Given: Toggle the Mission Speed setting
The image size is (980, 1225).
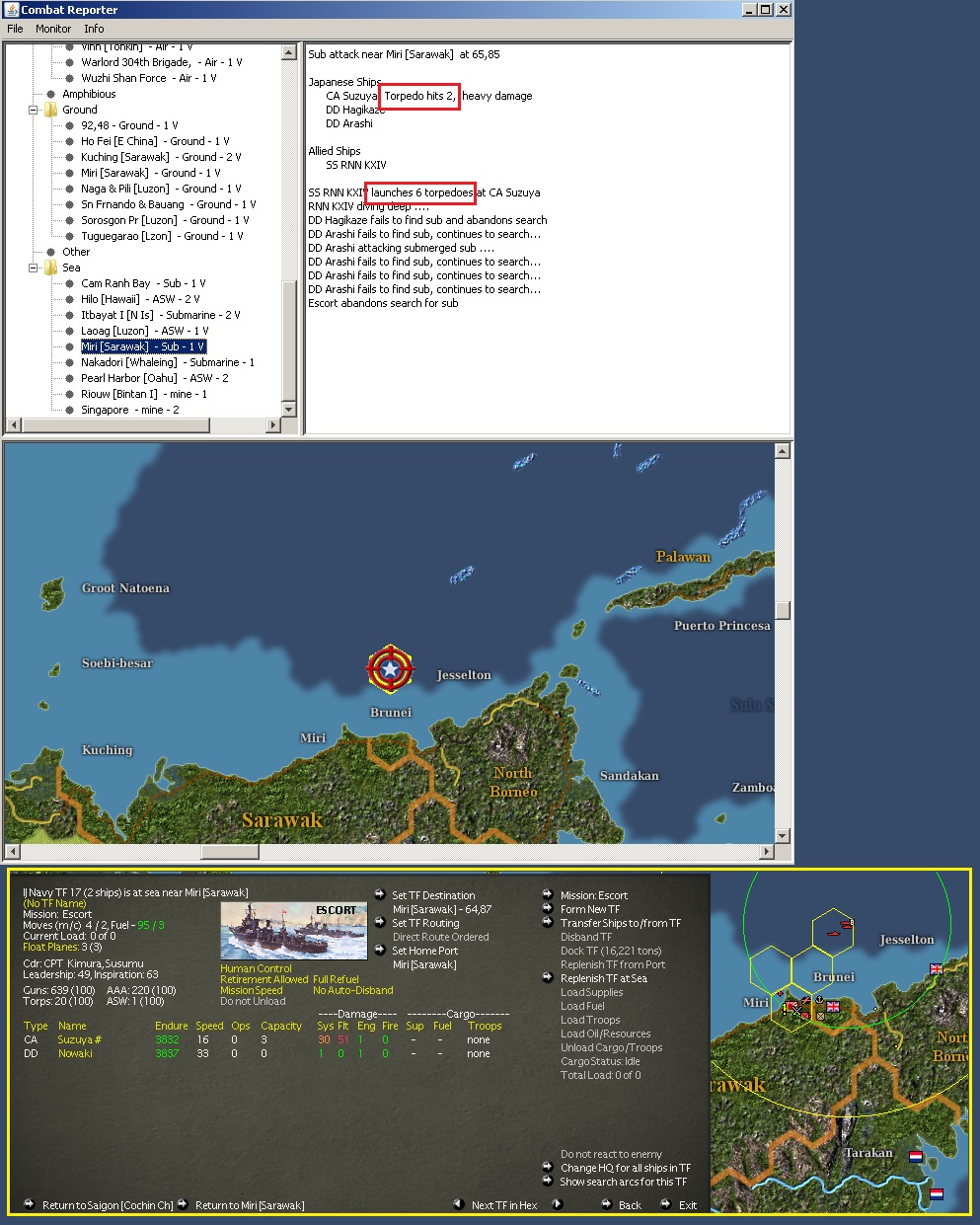Looking at the screenshot, I should pos(251,990).
